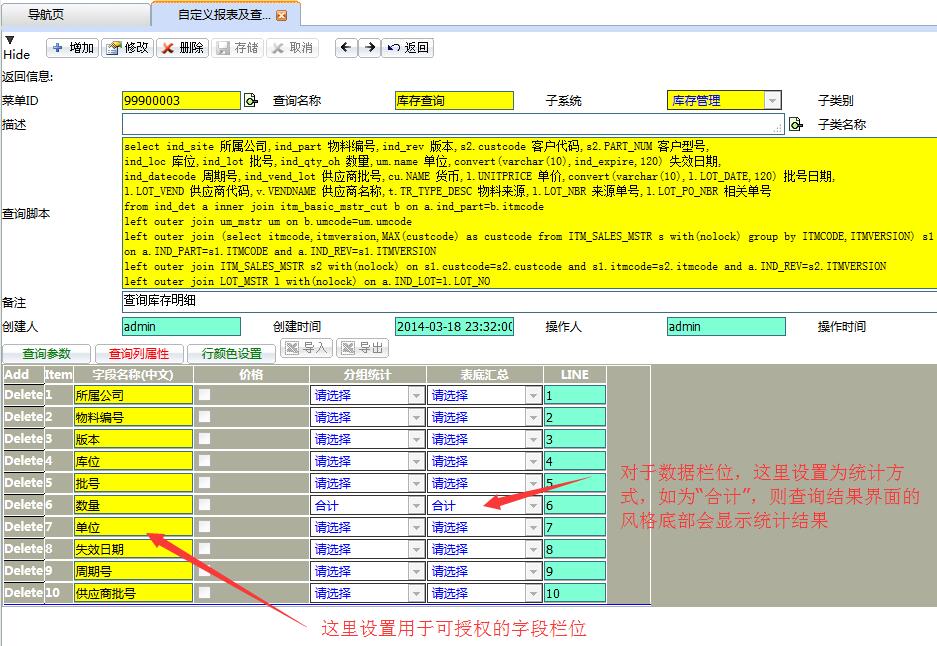Viewport: 937px width, 646px height.
Task: Open the 子系统 库存管理 dropdown
Action: click(x=772, y=100)
